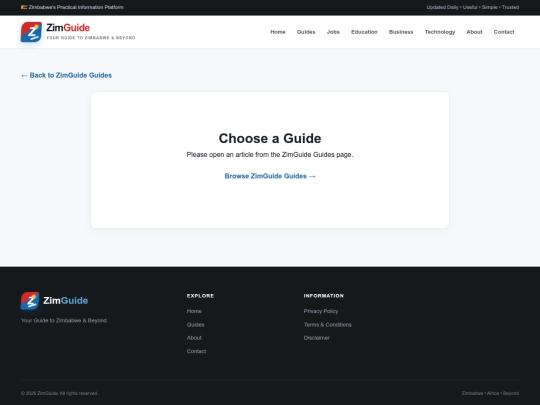Open Home link in footer Explore list

pos(194,311)
